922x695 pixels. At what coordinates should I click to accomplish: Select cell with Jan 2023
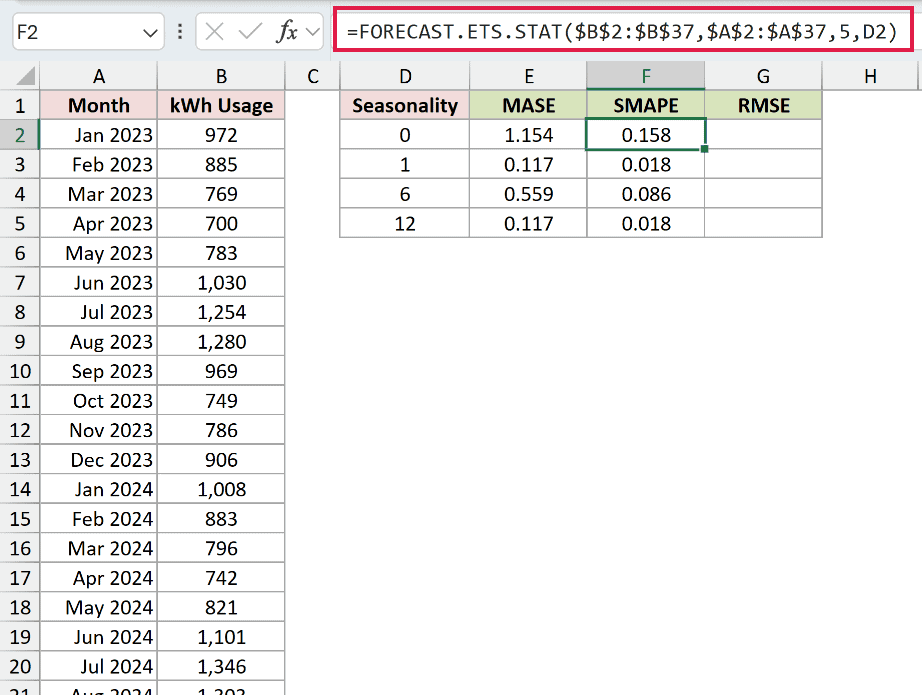99,135
